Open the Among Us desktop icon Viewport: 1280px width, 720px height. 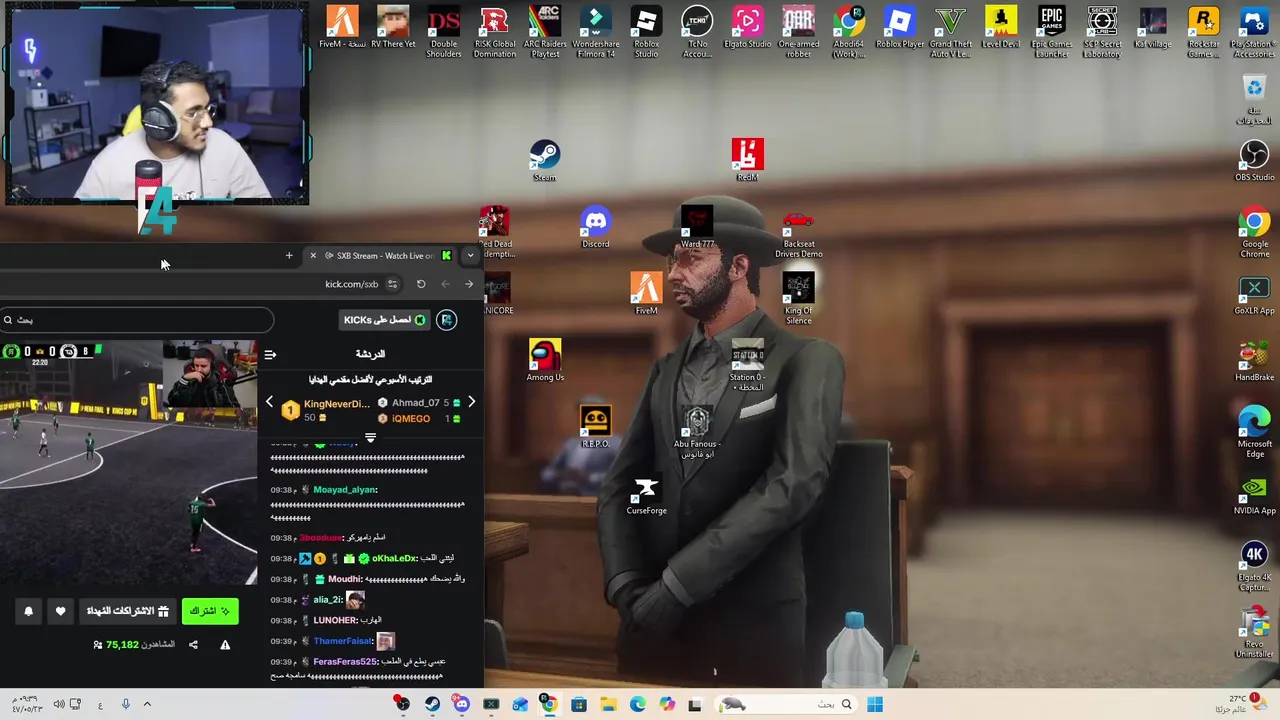545,360
